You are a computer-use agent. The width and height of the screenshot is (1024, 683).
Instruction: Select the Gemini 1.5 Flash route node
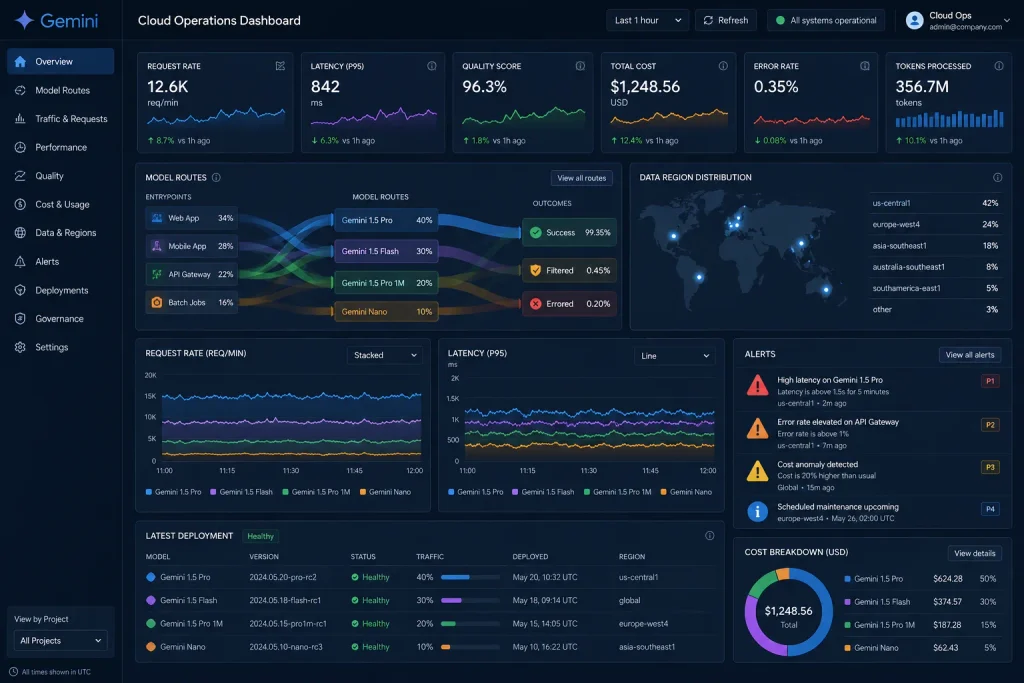386,251
